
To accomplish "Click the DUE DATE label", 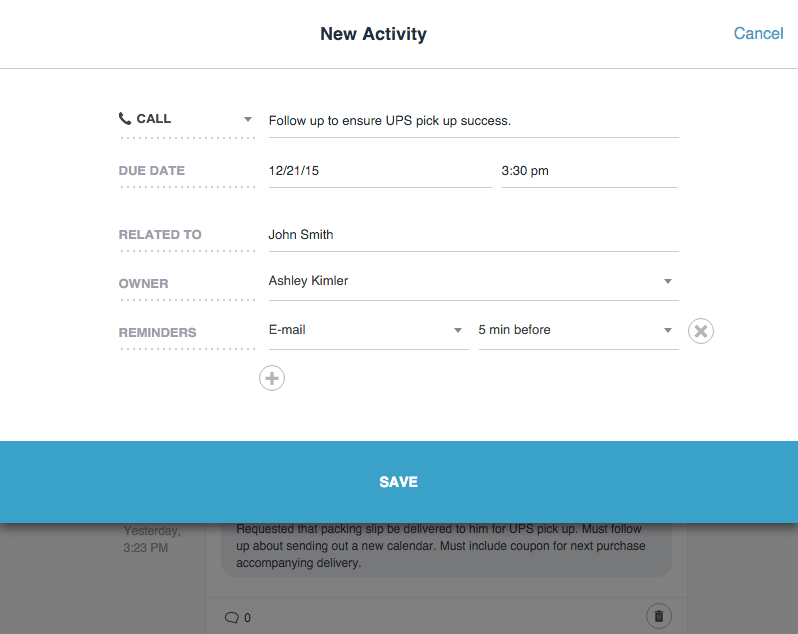I will 152,171.
